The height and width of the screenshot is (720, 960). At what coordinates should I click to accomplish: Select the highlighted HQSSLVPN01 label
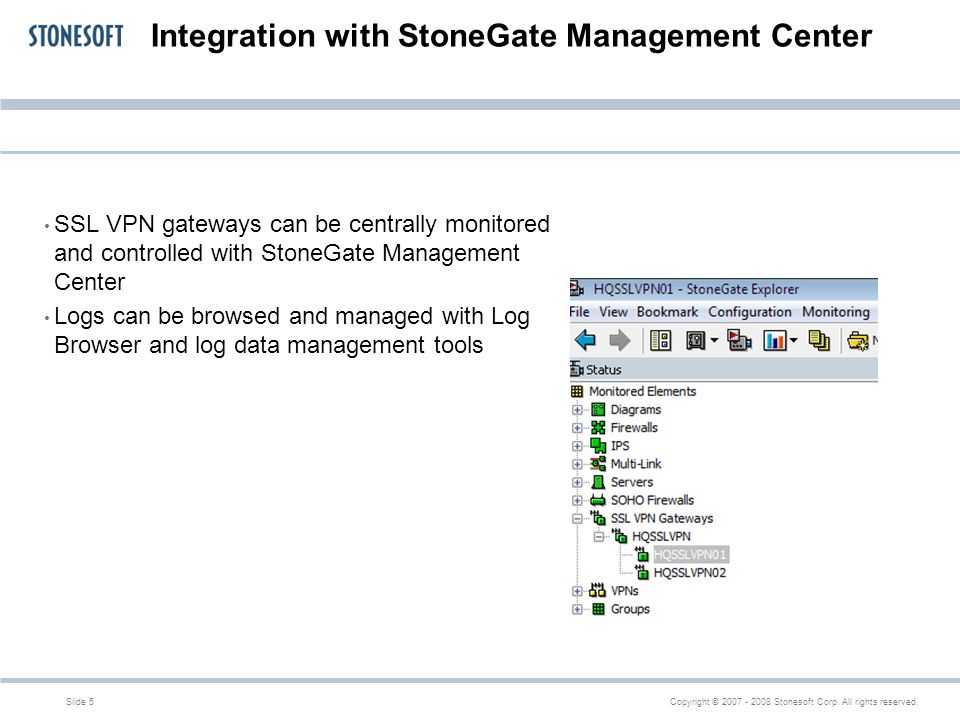point(691,554)
